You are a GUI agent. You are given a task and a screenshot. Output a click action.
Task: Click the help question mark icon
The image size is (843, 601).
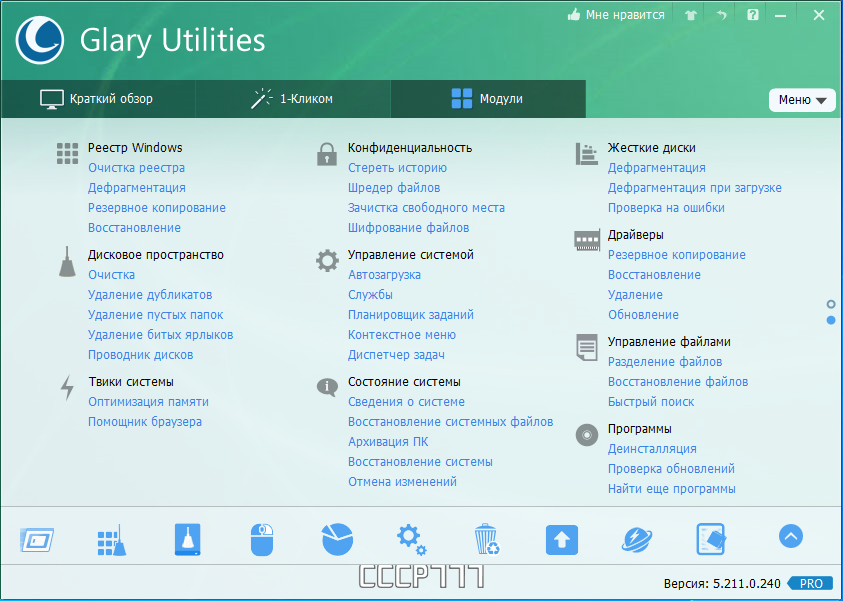coord(753,15)
